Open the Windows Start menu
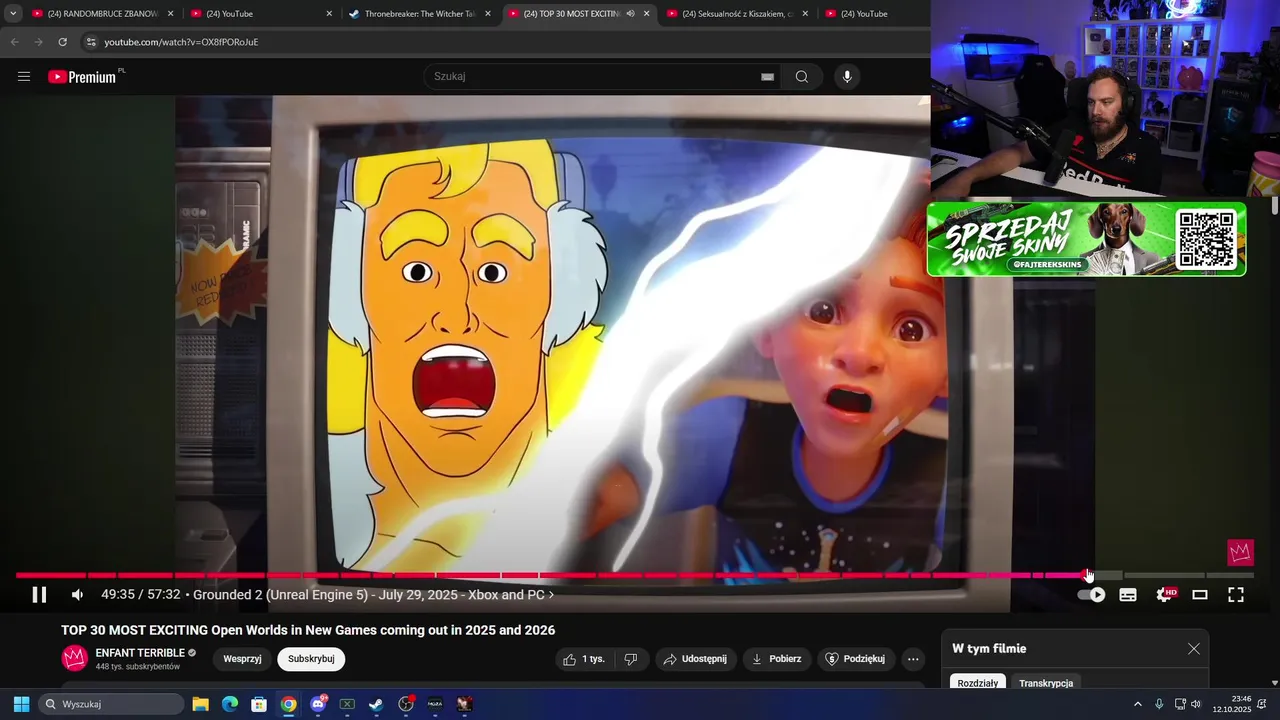Image resolution: width=1280 pixels, height=720 pixels. pyautogui.click(x=21, y=704)
